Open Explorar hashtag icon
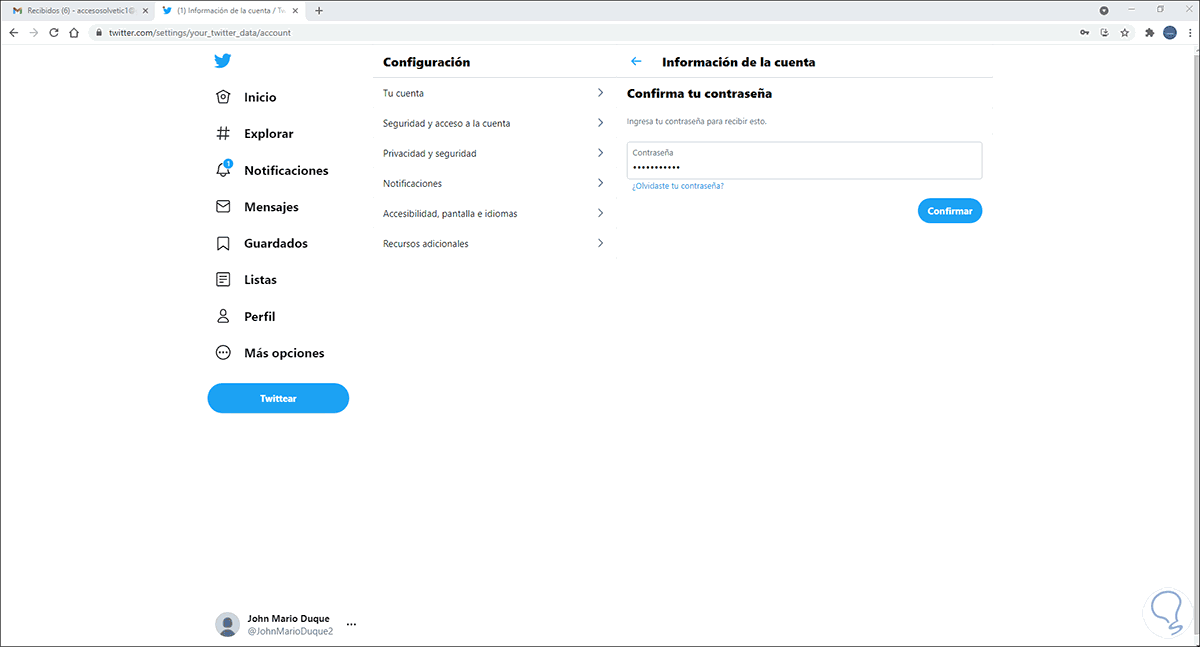Viewport: 1200px width, 647px height. coord(224,134)
